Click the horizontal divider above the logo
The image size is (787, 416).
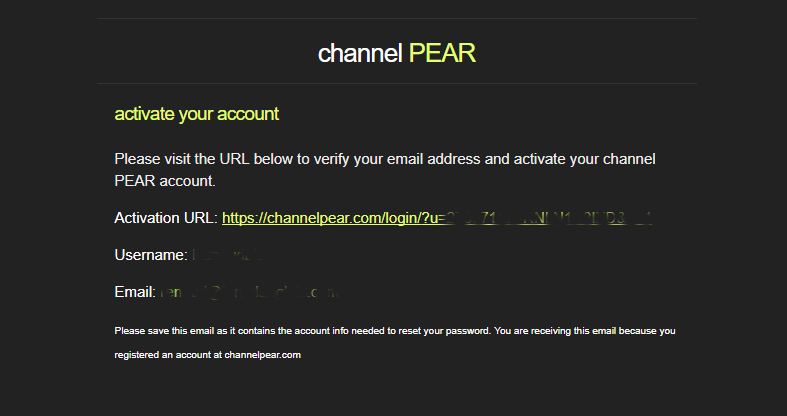tap(397, 19)
